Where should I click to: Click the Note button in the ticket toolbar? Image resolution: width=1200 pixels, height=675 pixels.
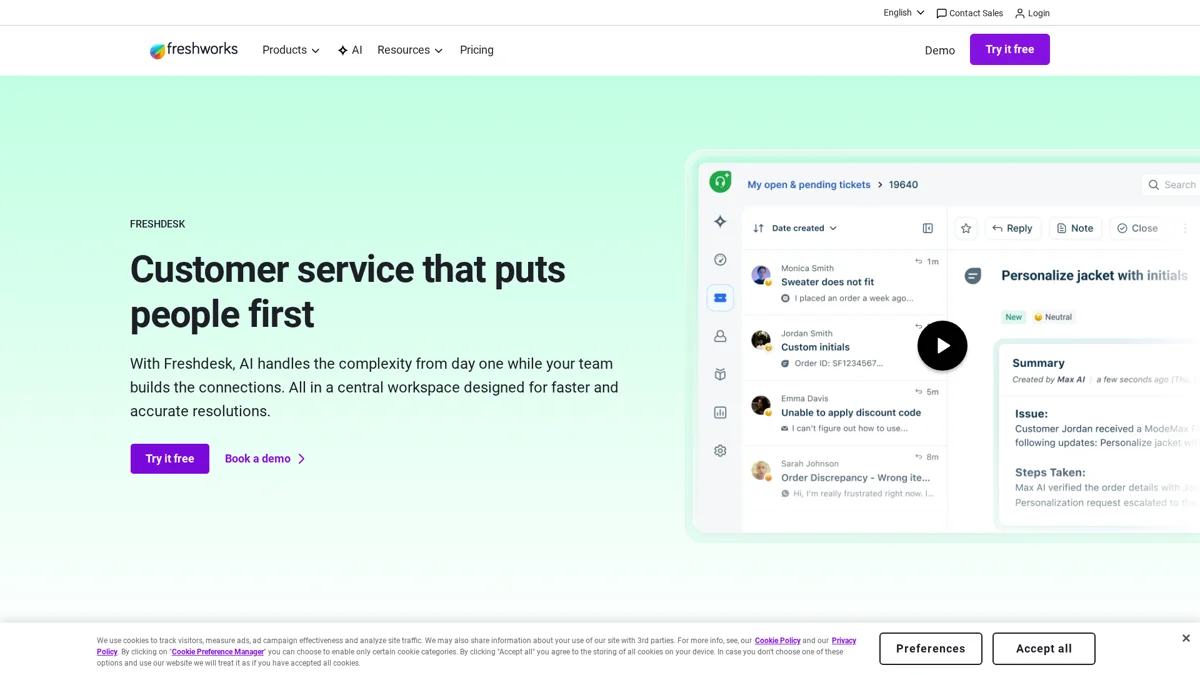pos(1075,228)
